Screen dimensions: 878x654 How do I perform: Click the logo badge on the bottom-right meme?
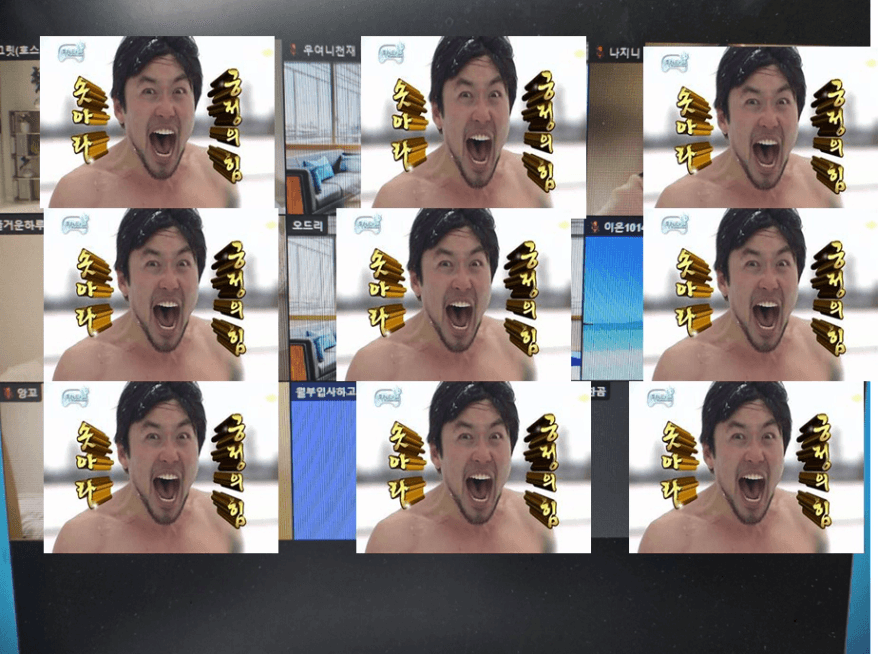[661, 397]
